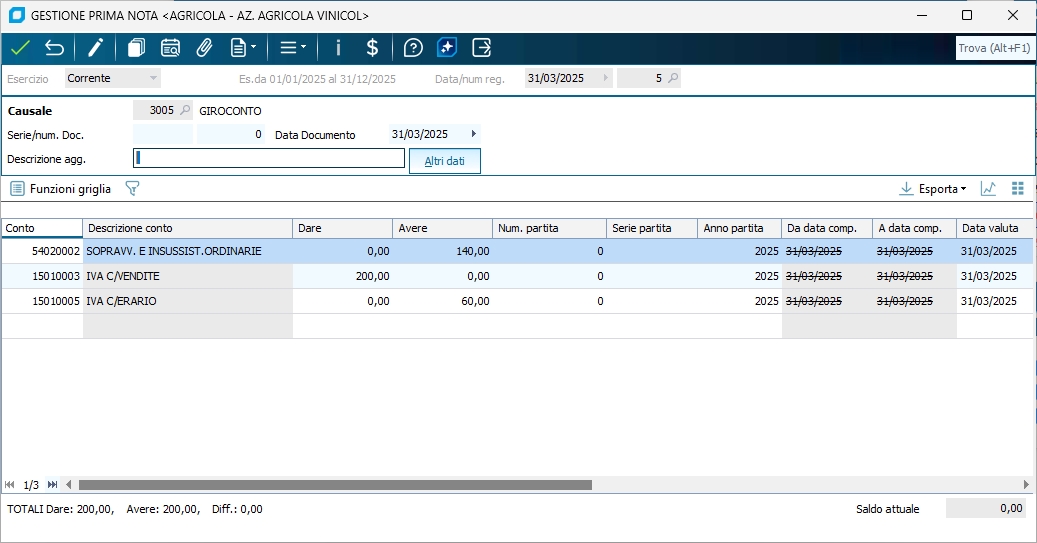
Task: Click the dollar sign icon
Action: coord(372,47)
